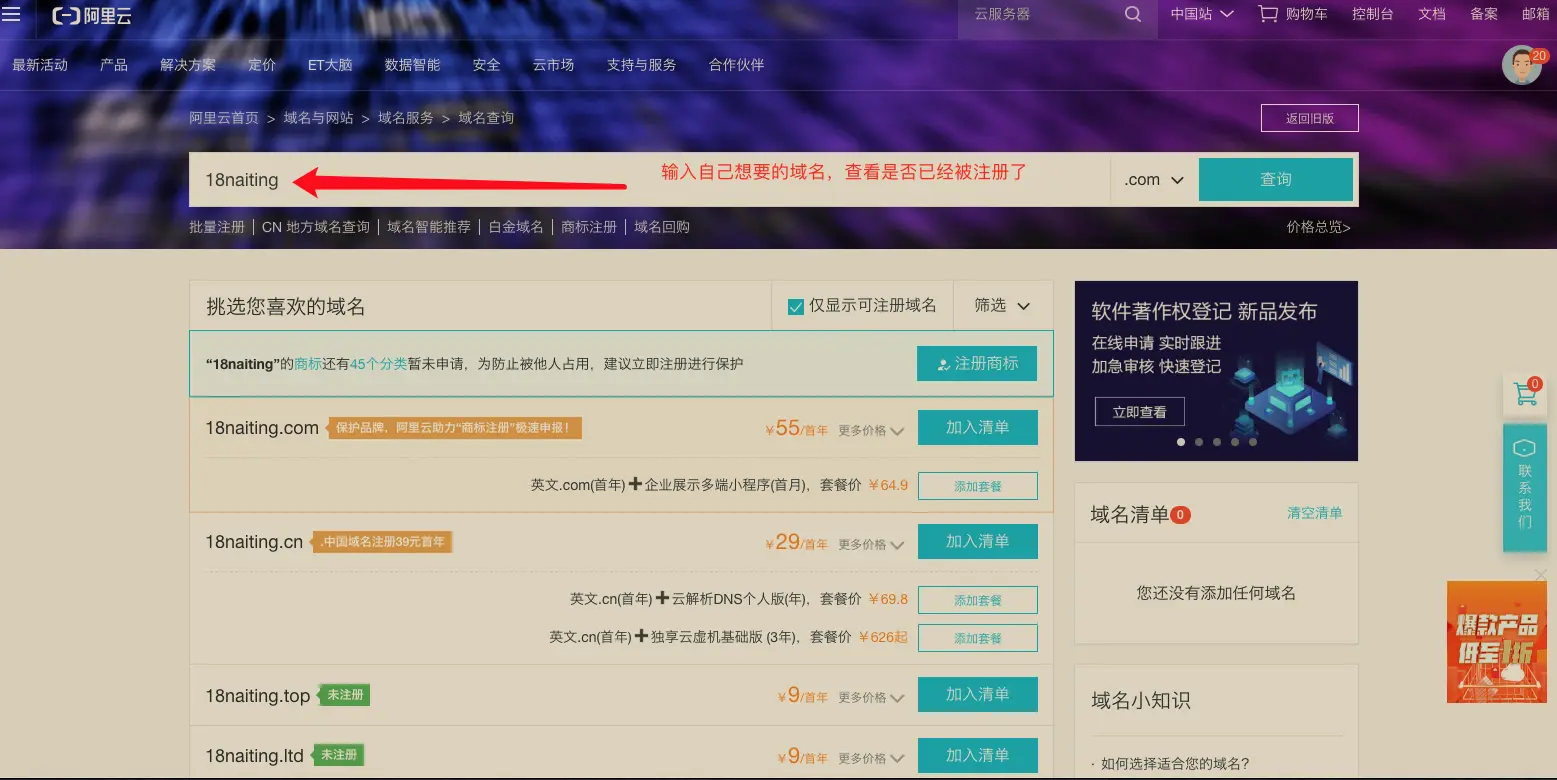Open the CN 地方域名查询 link
Image resolution: width=1557 pixels, height=780 pixels.
click(316, 227)
